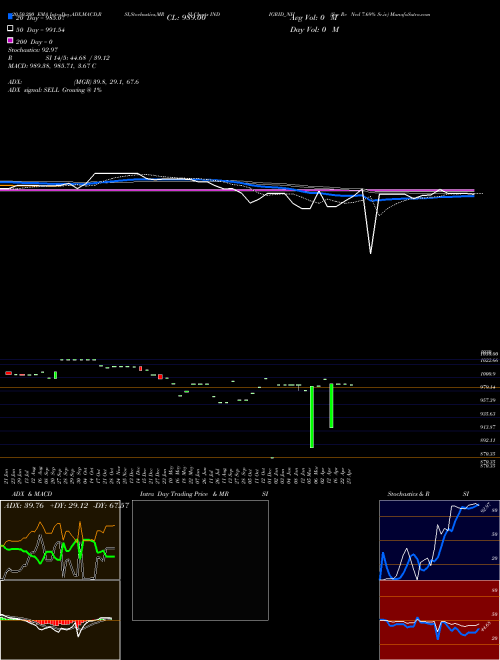Click the magenta 200 Day EMA legend swatch
Screen dimensions: 500x660
pos(10,41)
